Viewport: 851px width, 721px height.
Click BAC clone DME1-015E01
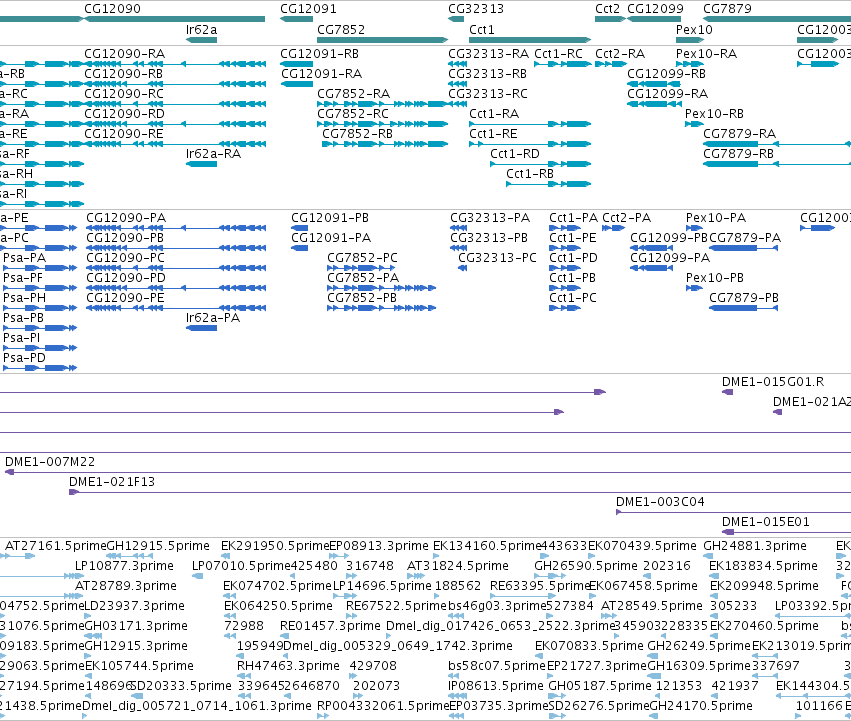tap(786, 532)
